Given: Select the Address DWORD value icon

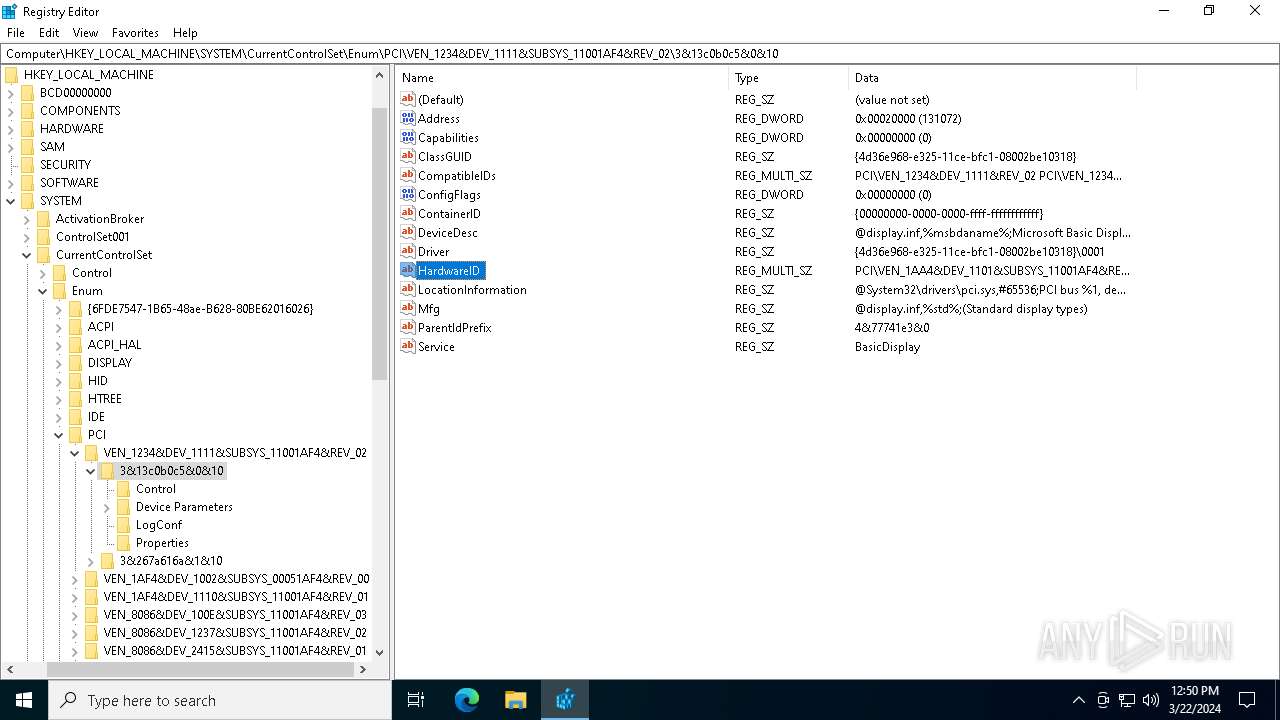Looking at the screenshot, I should point(407,118).
